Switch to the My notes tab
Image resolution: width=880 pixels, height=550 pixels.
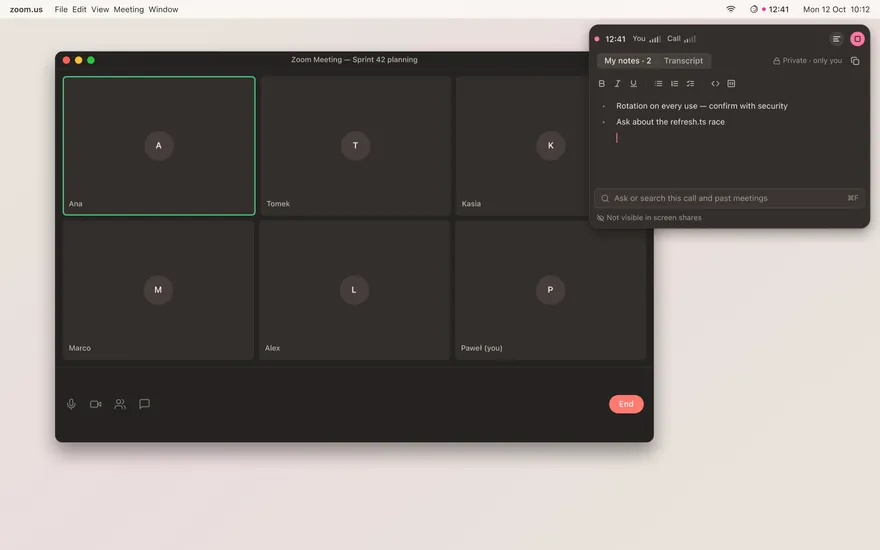[x=627, y=61]
